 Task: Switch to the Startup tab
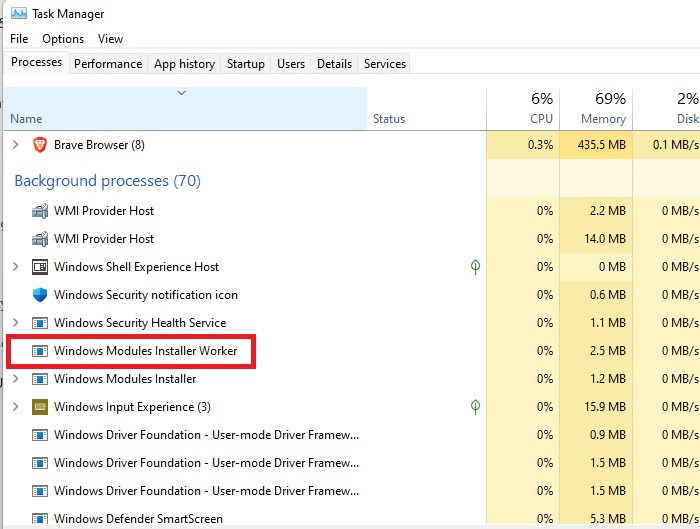click(x=246, y=64)
